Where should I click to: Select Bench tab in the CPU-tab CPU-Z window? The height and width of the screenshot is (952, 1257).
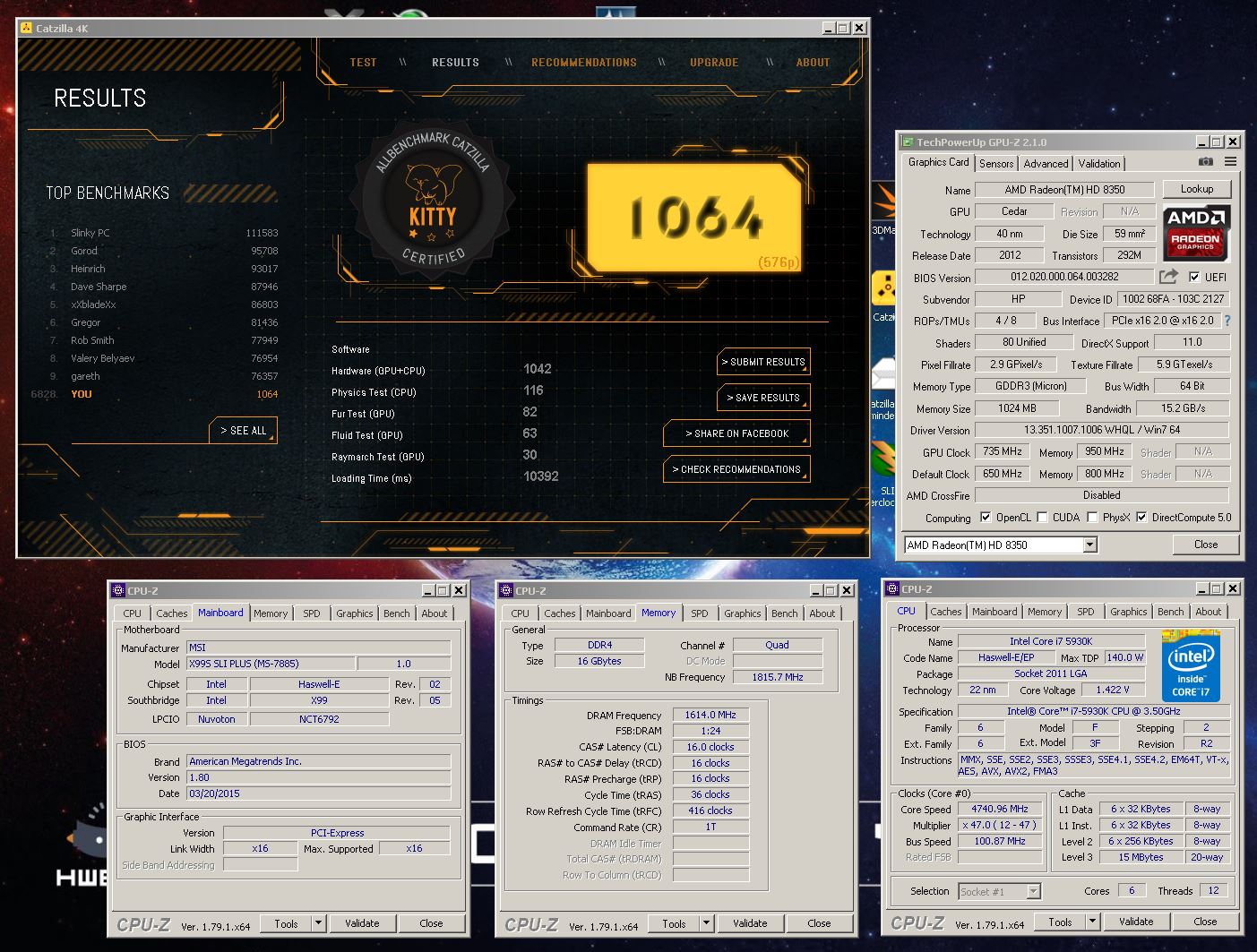click(x=1170, y=612)
